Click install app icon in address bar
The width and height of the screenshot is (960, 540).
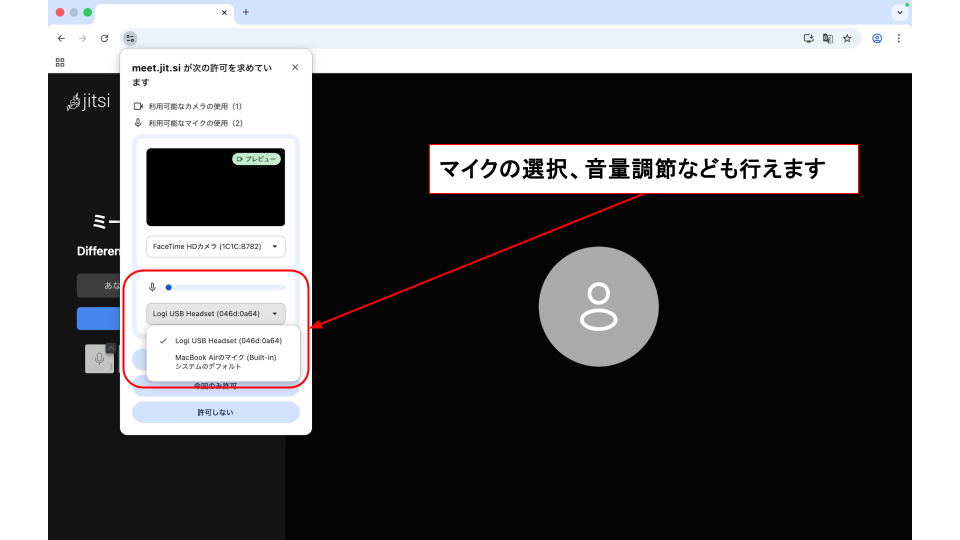click(x=809, y=38)
